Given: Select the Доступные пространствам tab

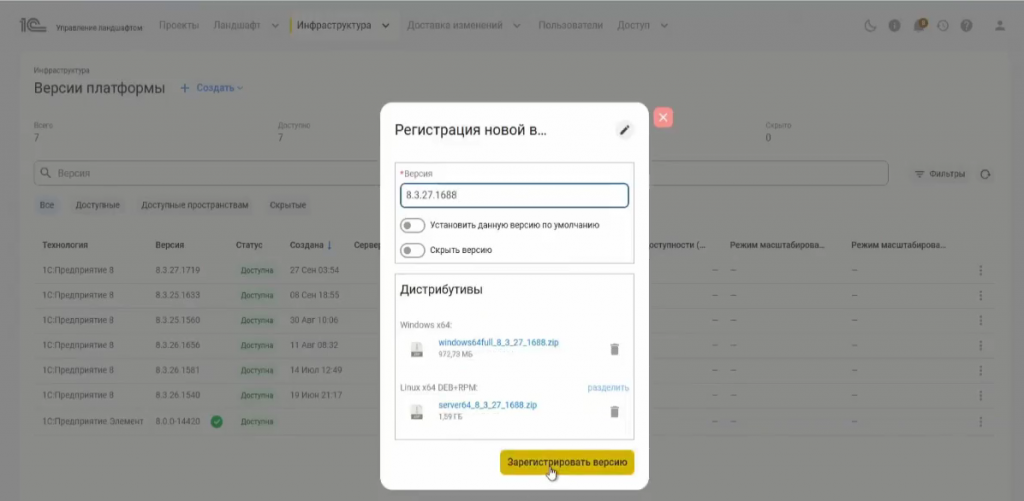Looking at the screenshot, I should 195,205.
